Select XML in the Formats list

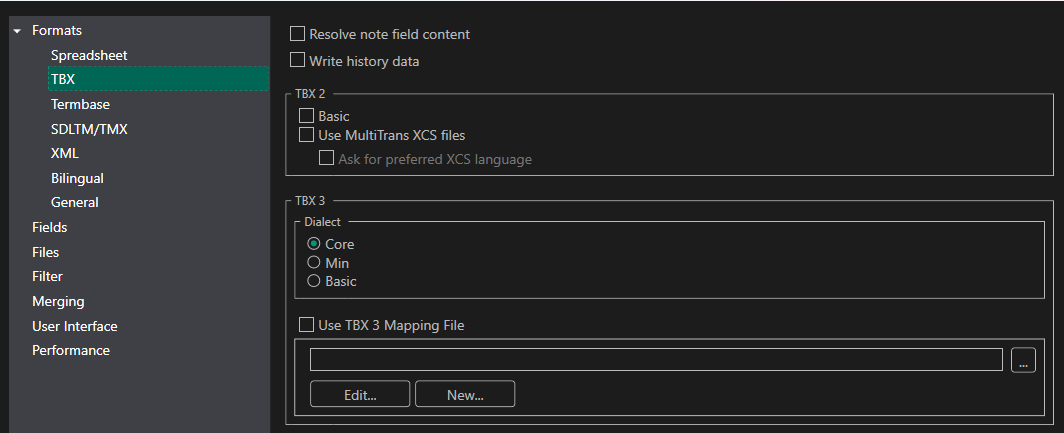[x=64, y=153]
